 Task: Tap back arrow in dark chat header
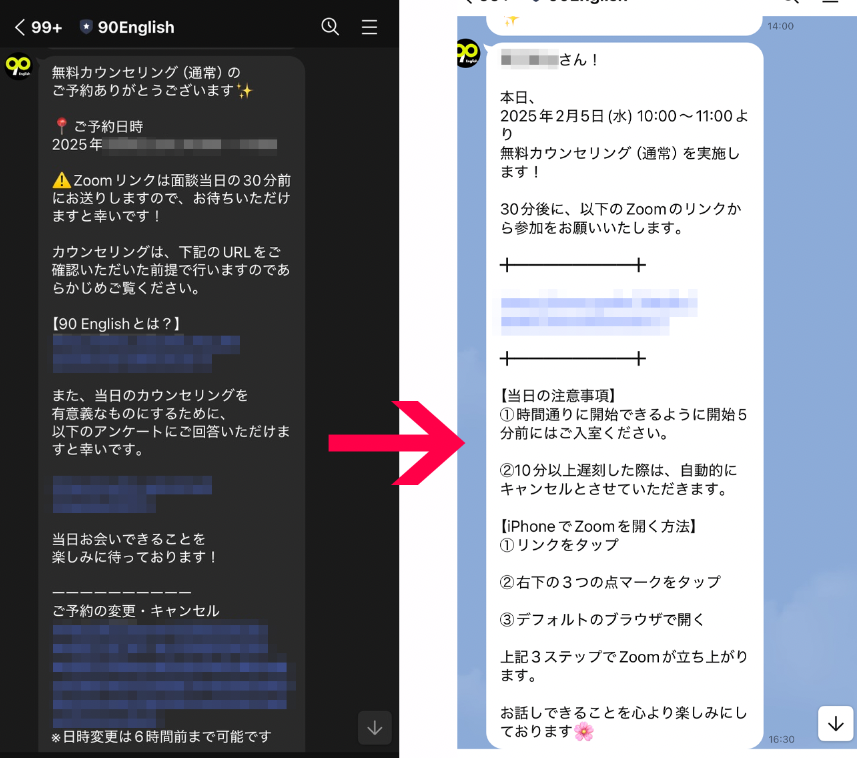pyautogui.click(x=20, y=27)
